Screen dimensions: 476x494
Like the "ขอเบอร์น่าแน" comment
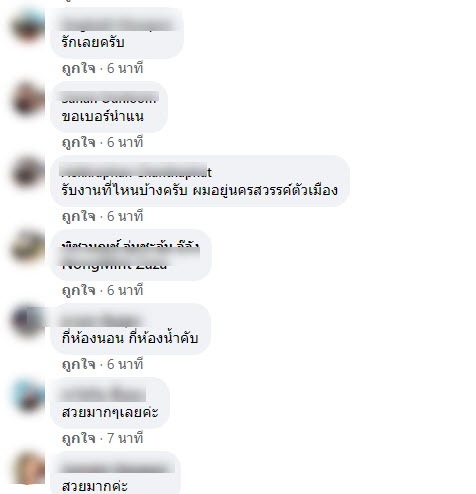[x=79, y=142]
